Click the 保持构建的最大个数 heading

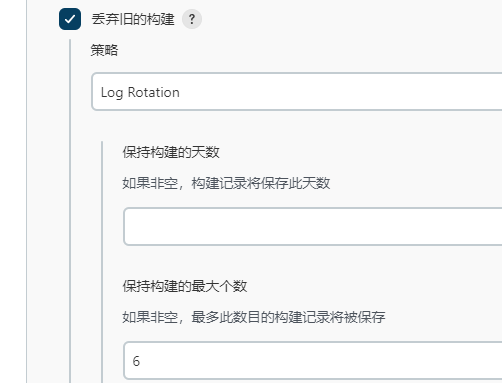[185, 286]
